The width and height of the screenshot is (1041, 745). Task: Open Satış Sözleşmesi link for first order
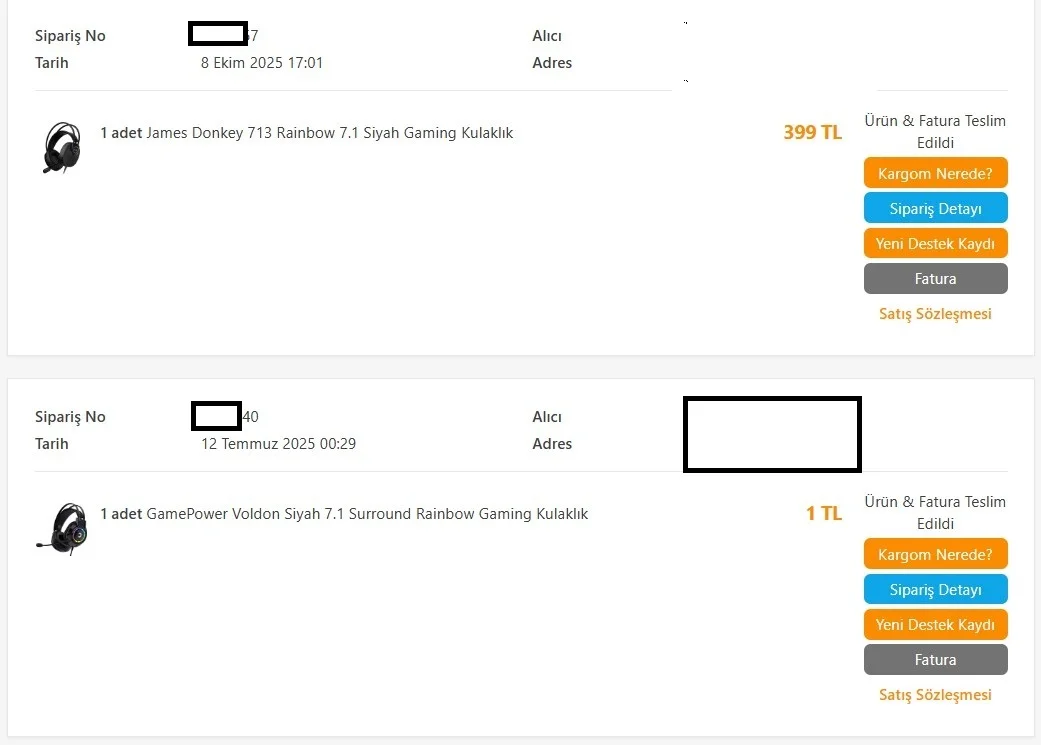click(x=935, y=314)
